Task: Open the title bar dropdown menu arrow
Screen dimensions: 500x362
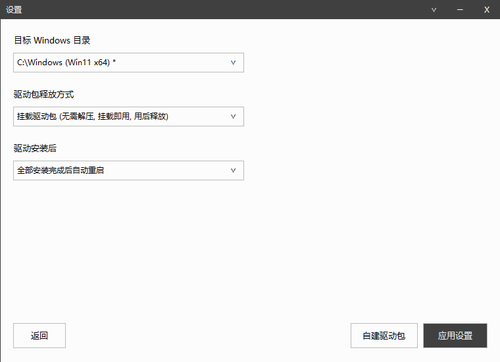Action: click(434, 10)
